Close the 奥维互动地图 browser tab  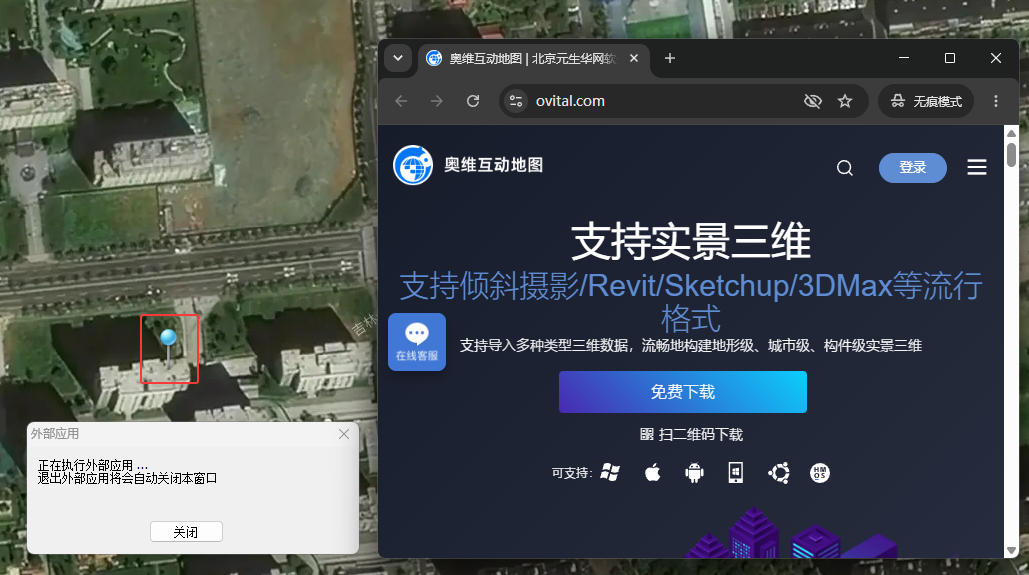coord(634,58)
